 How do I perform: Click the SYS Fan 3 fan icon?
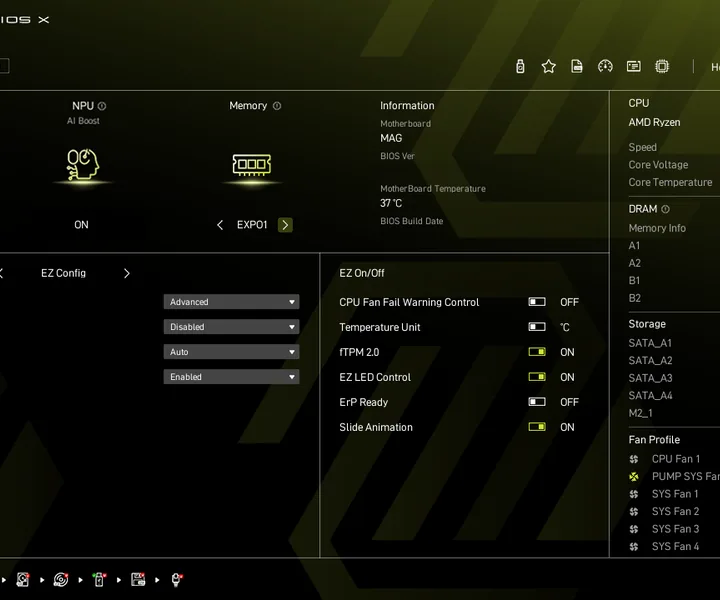point(634,529)
